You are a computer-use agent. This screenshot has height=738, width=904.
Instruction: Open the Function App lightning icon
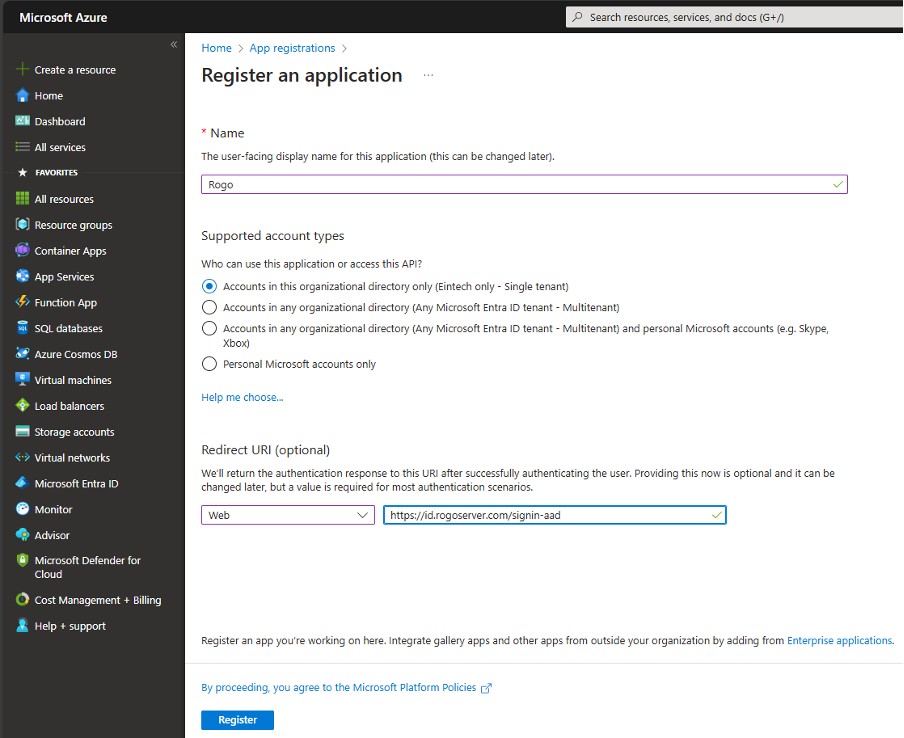22,302
